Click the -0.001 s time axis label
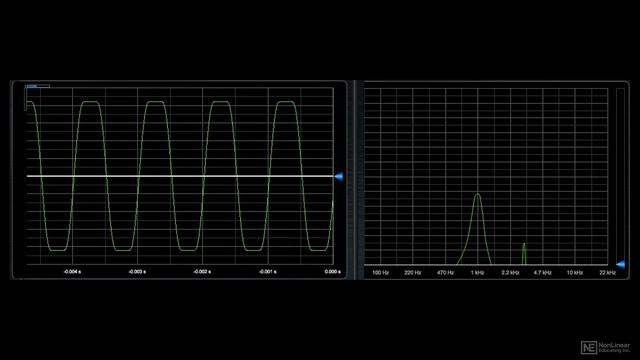 point(267,272)
